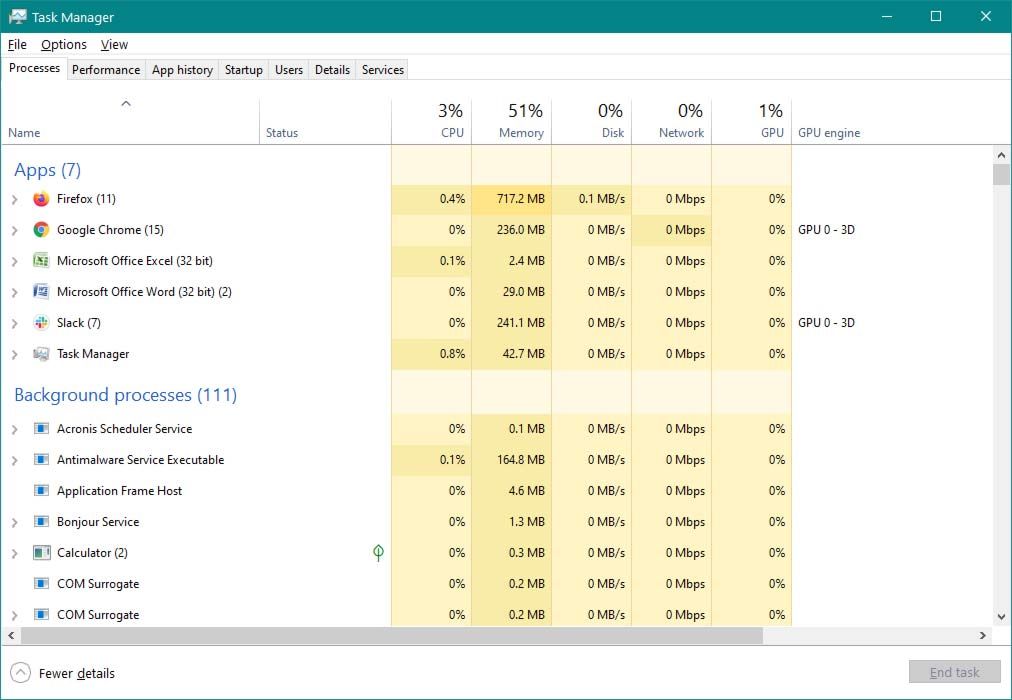The width and height of the screenshot is (1012, 700).
Task: Expand the Microsoft Office Excel entry
Action: [14, 261]
